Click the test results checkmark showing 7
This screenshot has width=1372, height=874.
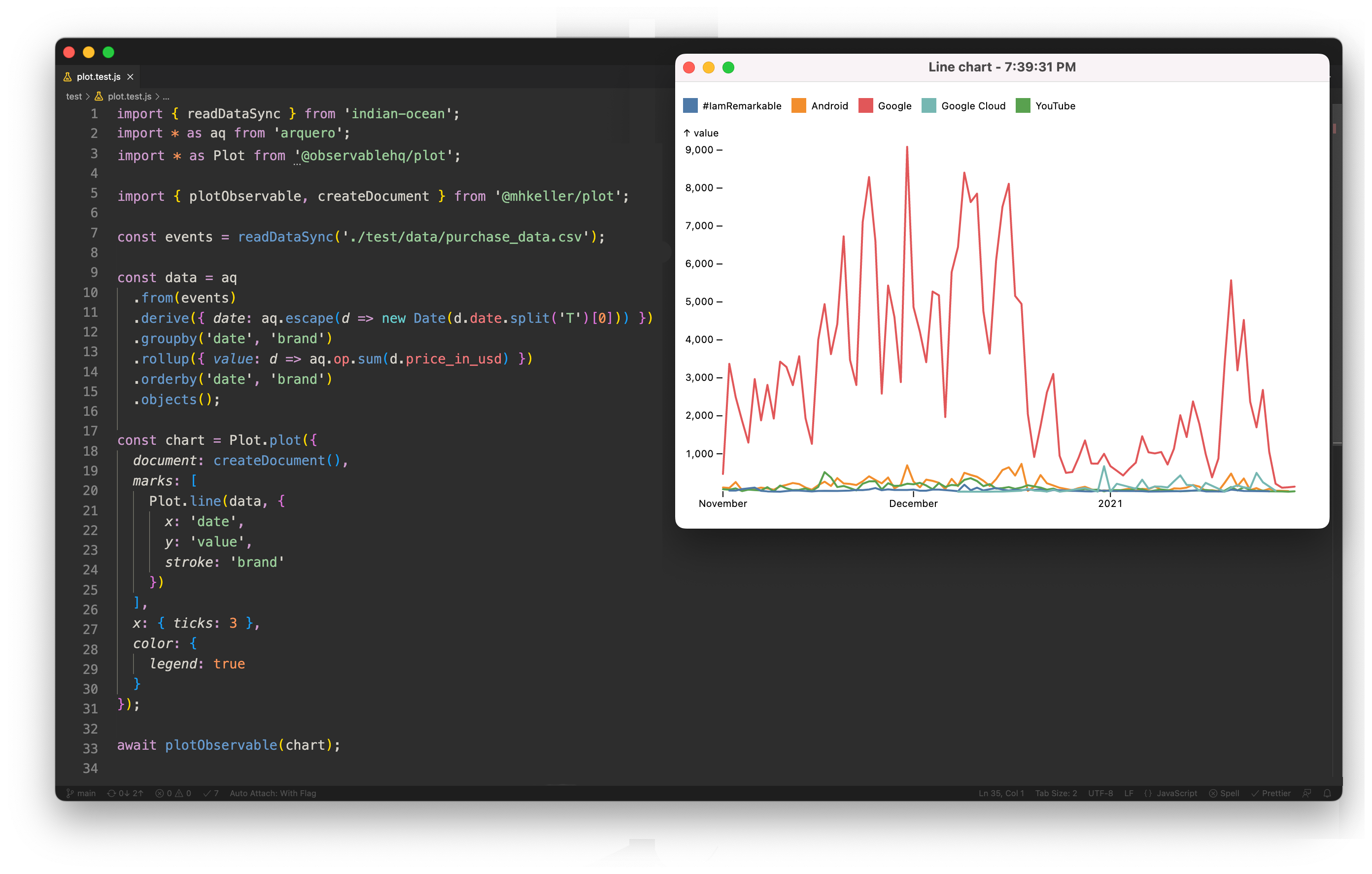(x=211, y=793)
